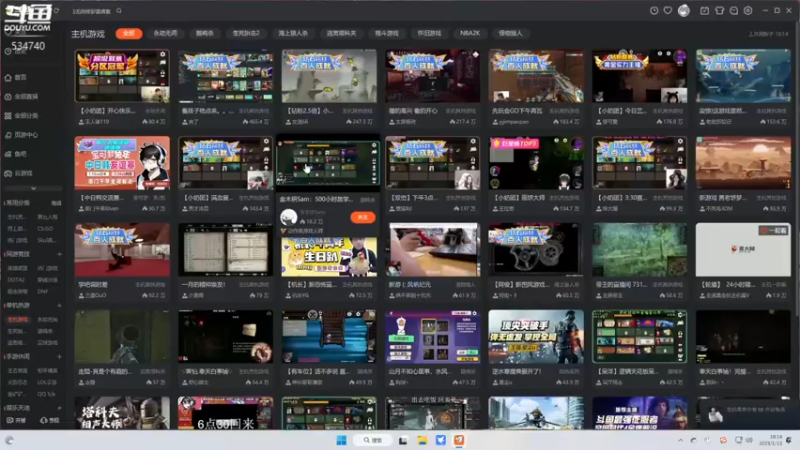The height and width of the screenshot is (450, 800).
Task: Open DOTA2 in sidebar categories
Action: [15, 280]
